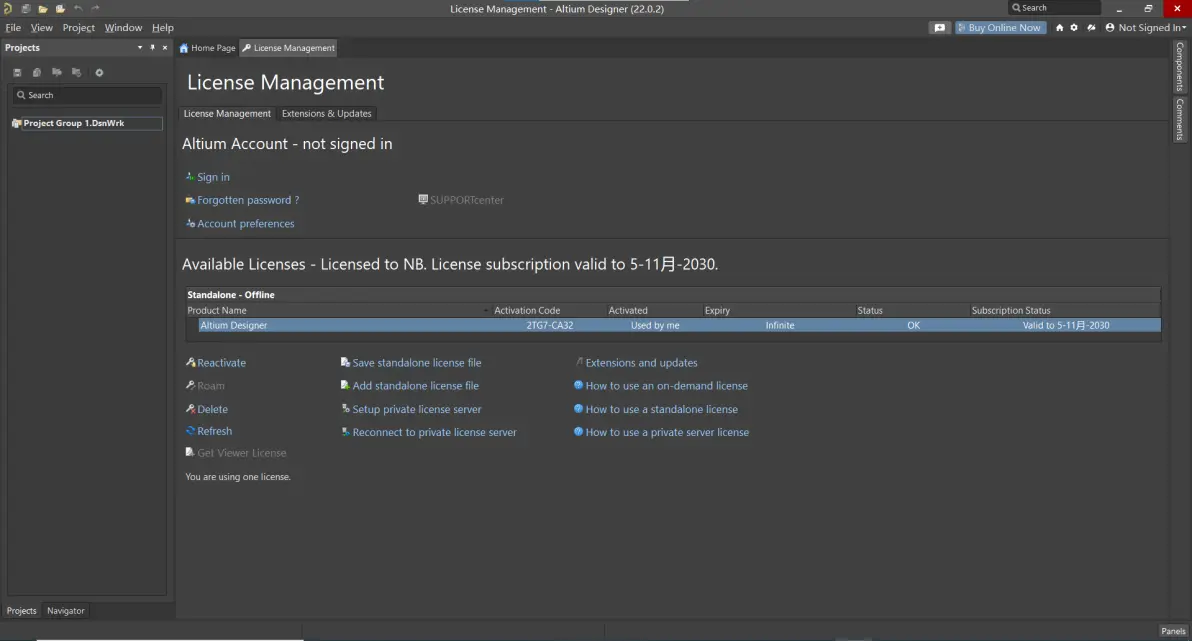
Task: Open the Project menu
Action: click(78, 27)
